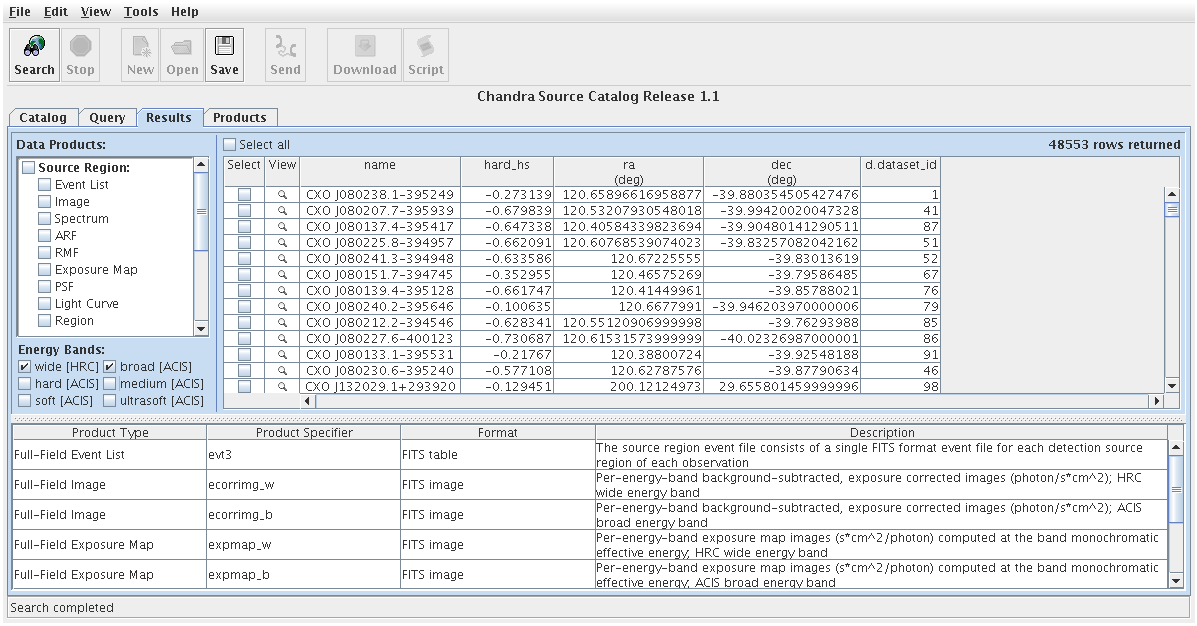Select row checkbox for CXO J080207.7-395939
The height and width of the screenshot is (626, 1197).
click(244, 212)
